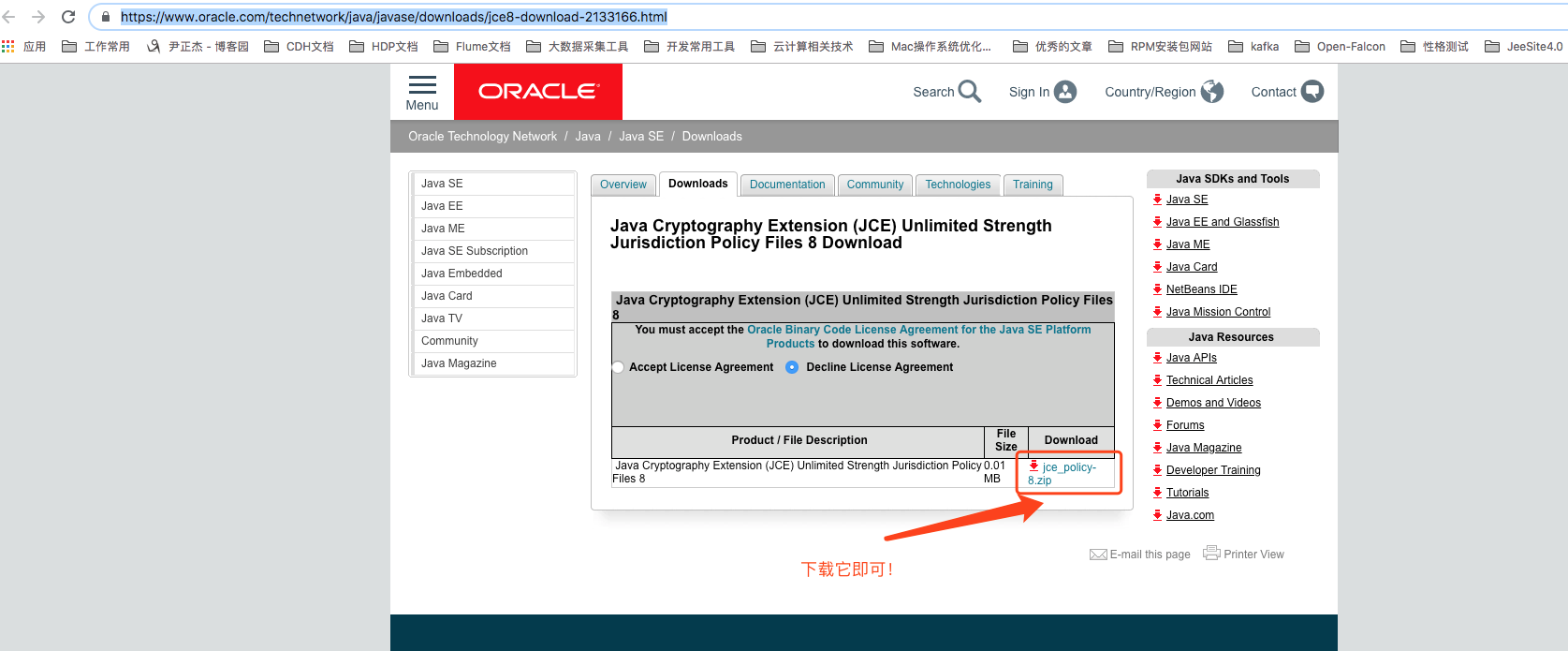
Task: Switch to the Downloads tab
Action: point(698,184)
